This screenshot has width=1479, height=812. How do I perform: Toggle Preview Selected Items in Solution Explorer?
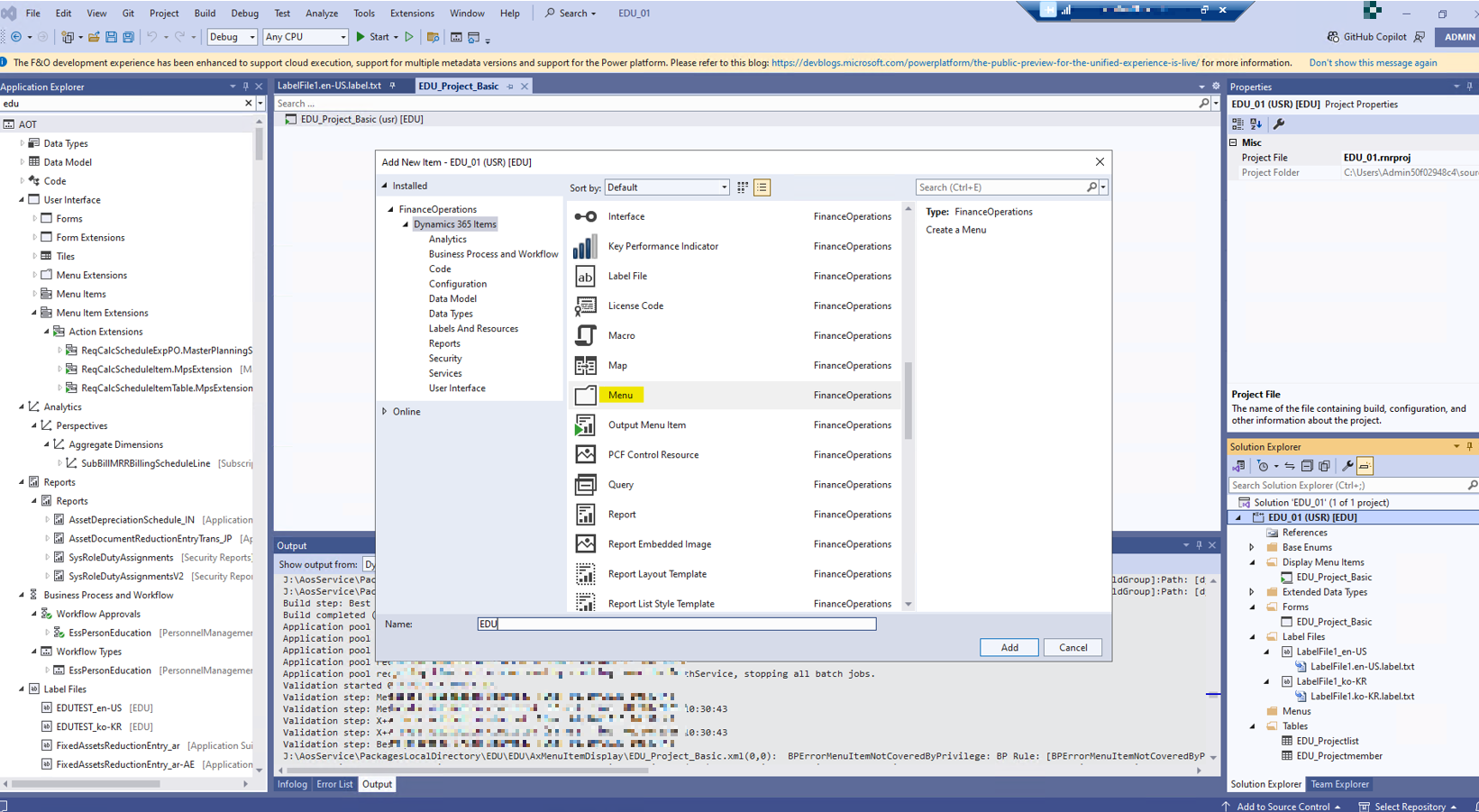(x=1365, y=466)
